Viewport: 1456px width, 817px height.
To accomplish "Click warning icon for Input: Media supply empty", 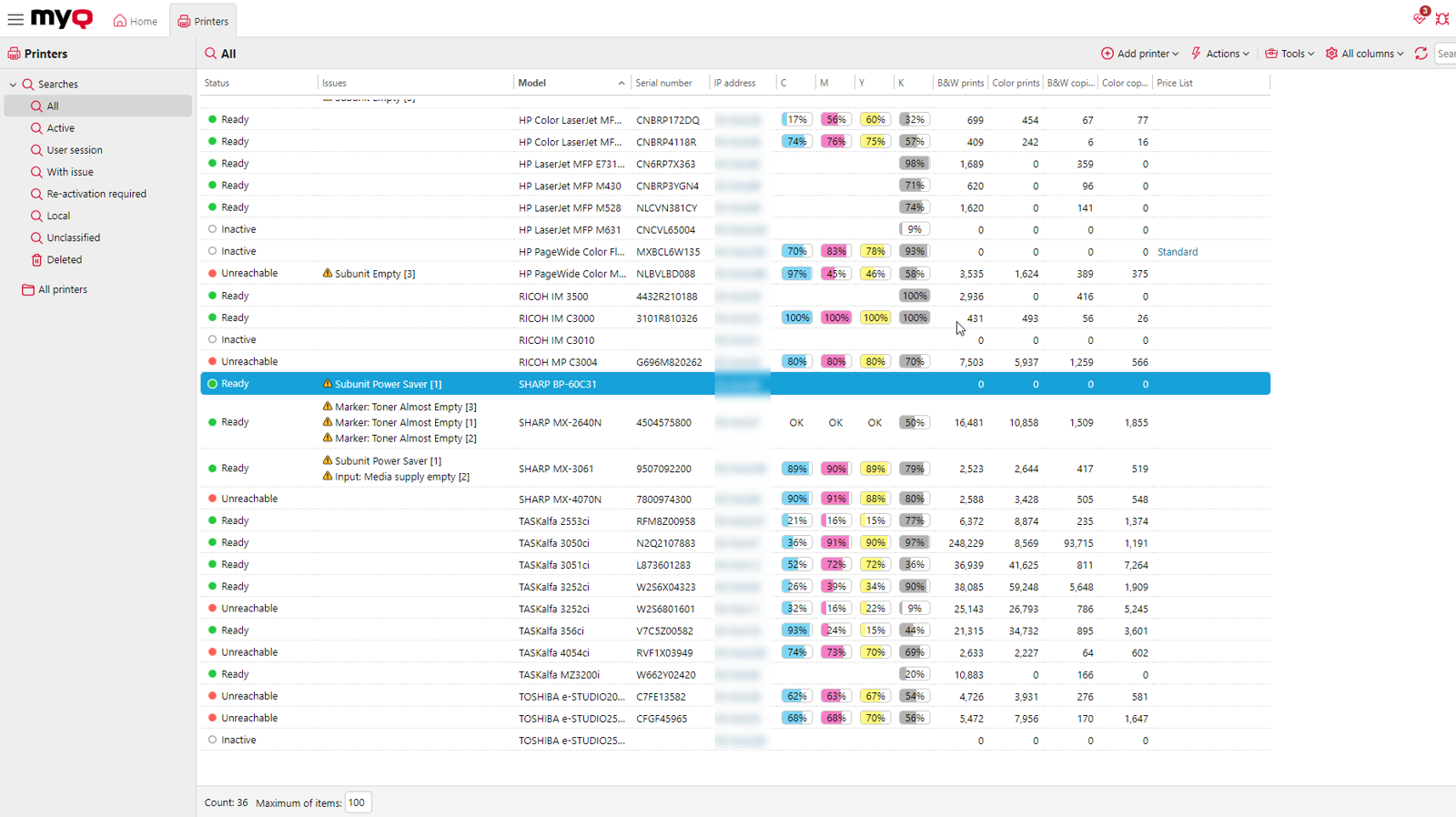I will point(328,476).
